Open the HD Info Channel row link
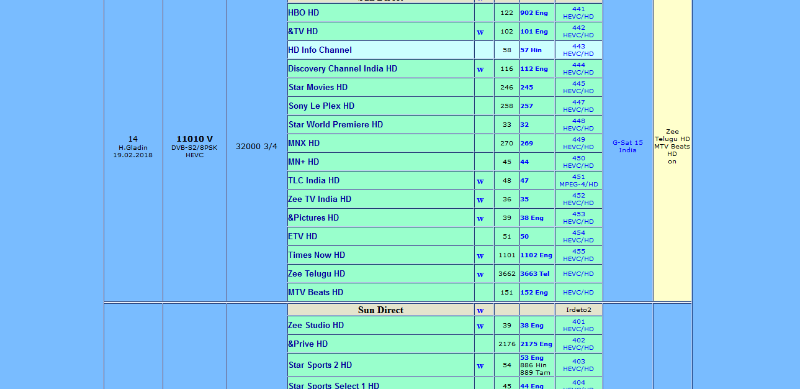This screenshot has width=800, height=389. click(x=320, y=50)
